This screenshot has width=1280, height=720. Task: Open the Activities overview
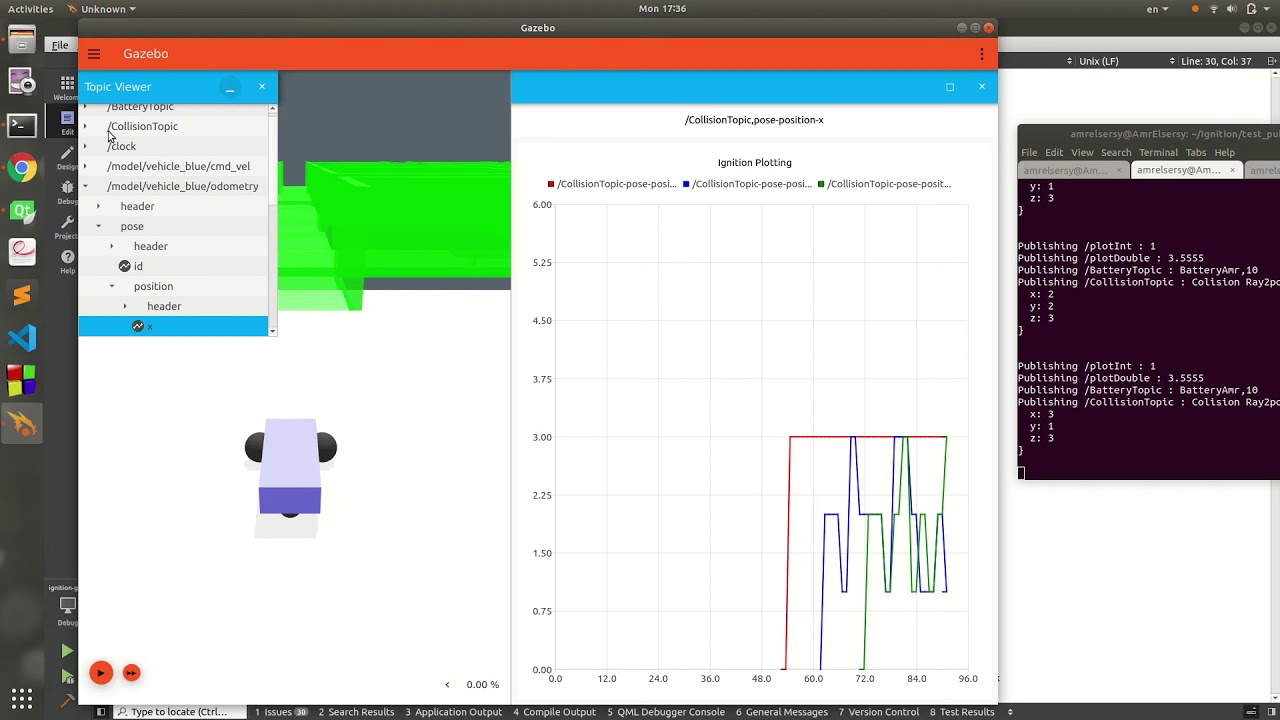pos(32,9)
